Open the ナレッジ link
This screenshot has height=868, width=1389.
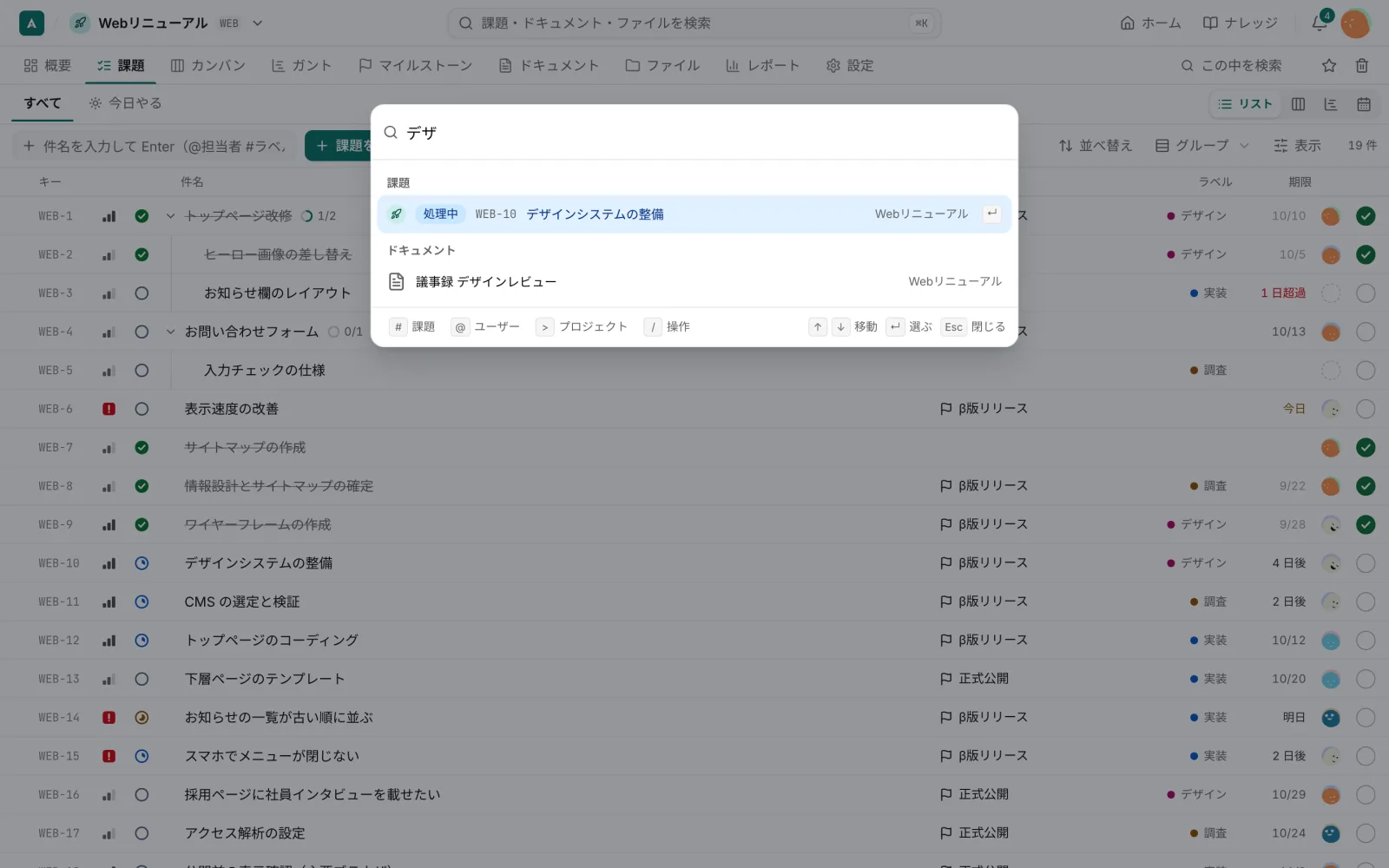click(x=1240, y=23)
